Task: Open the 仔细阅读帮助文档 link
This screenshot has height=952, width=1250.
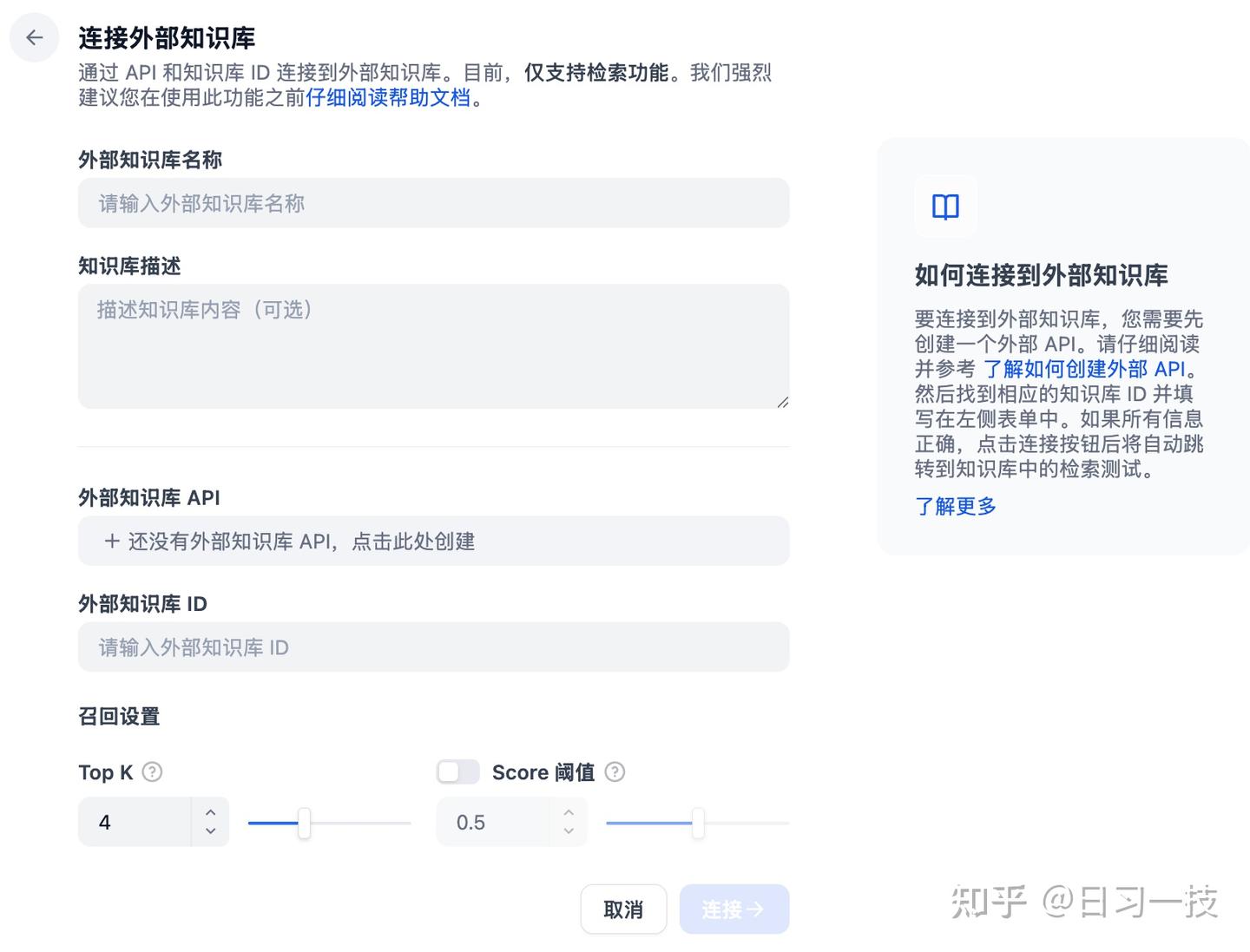Action: point(390,98)
